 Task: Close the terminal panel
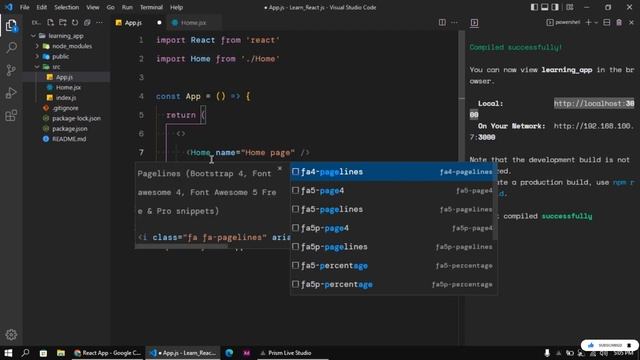(x=631, y=22)
